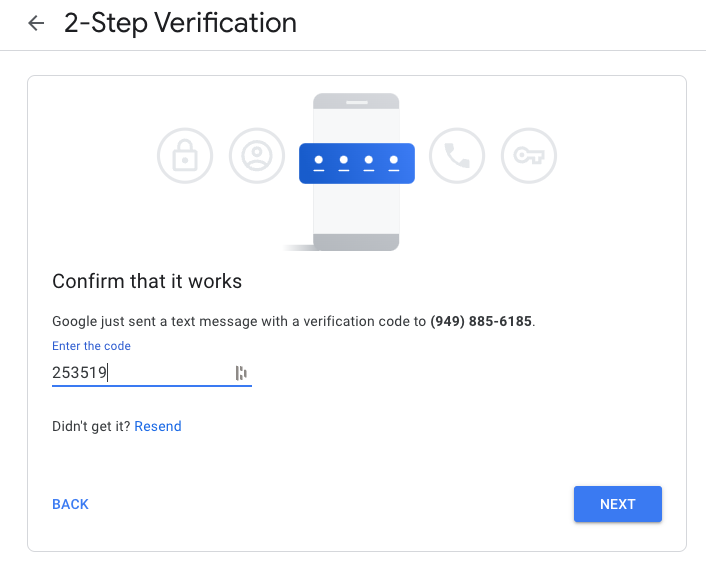This screenshot has height=567, width=706.
Task: Click the Didn't get it? text
Action: point(91,426)
